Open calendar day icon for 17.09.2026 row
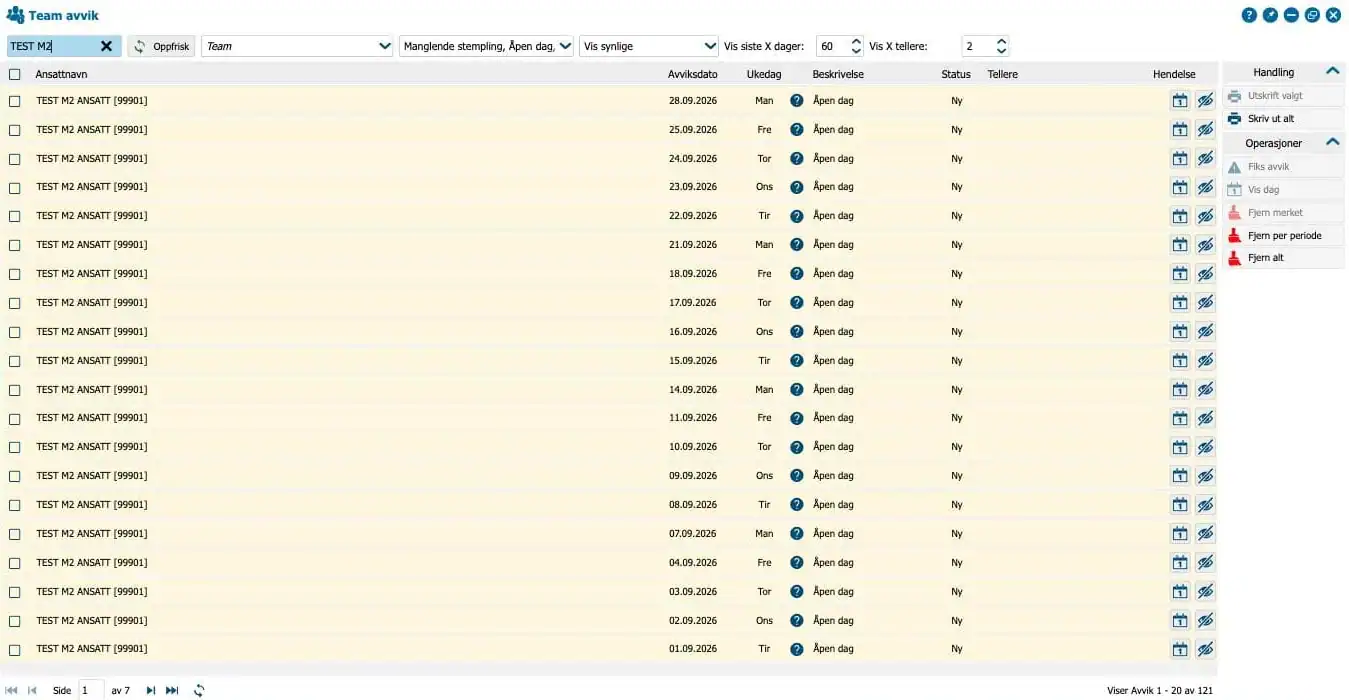This screenshot has width=1349, height=700. [x=1180, y=303]
